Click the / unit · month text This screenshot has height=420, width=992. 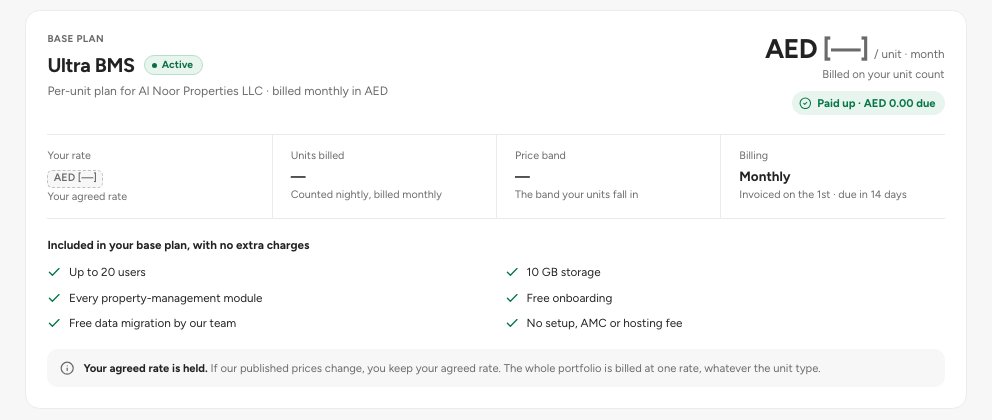(x=909, y=54)
